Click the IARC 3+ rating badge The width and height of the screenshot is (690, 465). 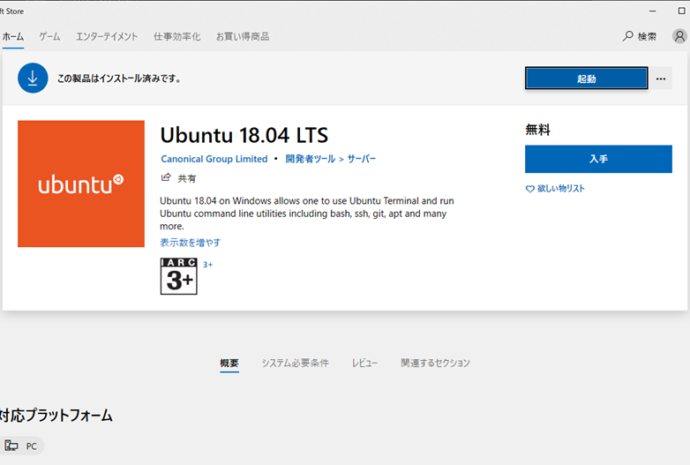(x=179, y=276)
